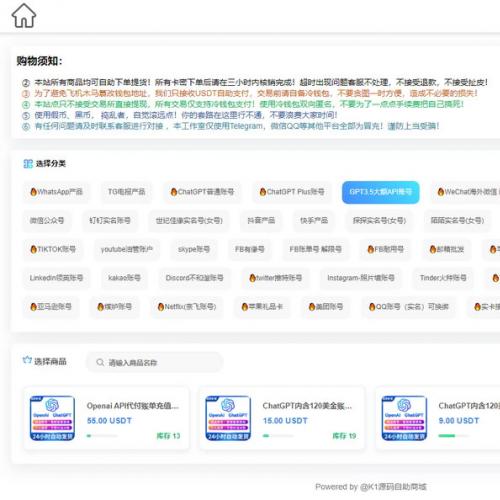Choose the Discord不和谐账号 category
Image resolution: width=500 pixels, height=500 pixels.
[x=194, y=278]
